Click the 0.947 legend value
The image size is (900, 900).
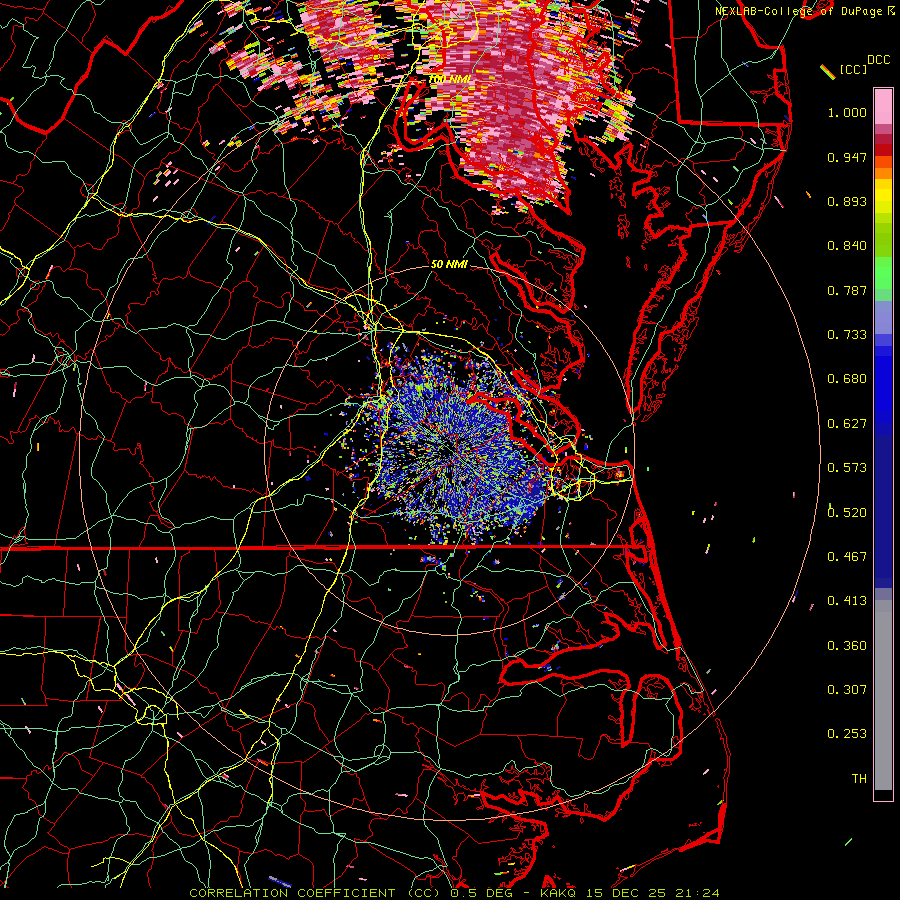[847, 157]
